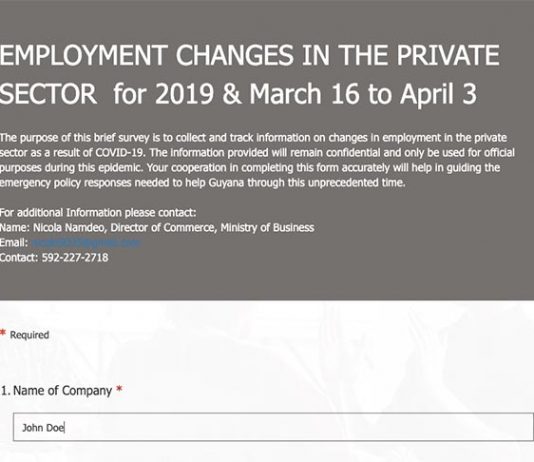Image resolution: width=534 pixels, height=462 pixels.
Task: Place cursor after the John Doe text
Action: (65, 428)
